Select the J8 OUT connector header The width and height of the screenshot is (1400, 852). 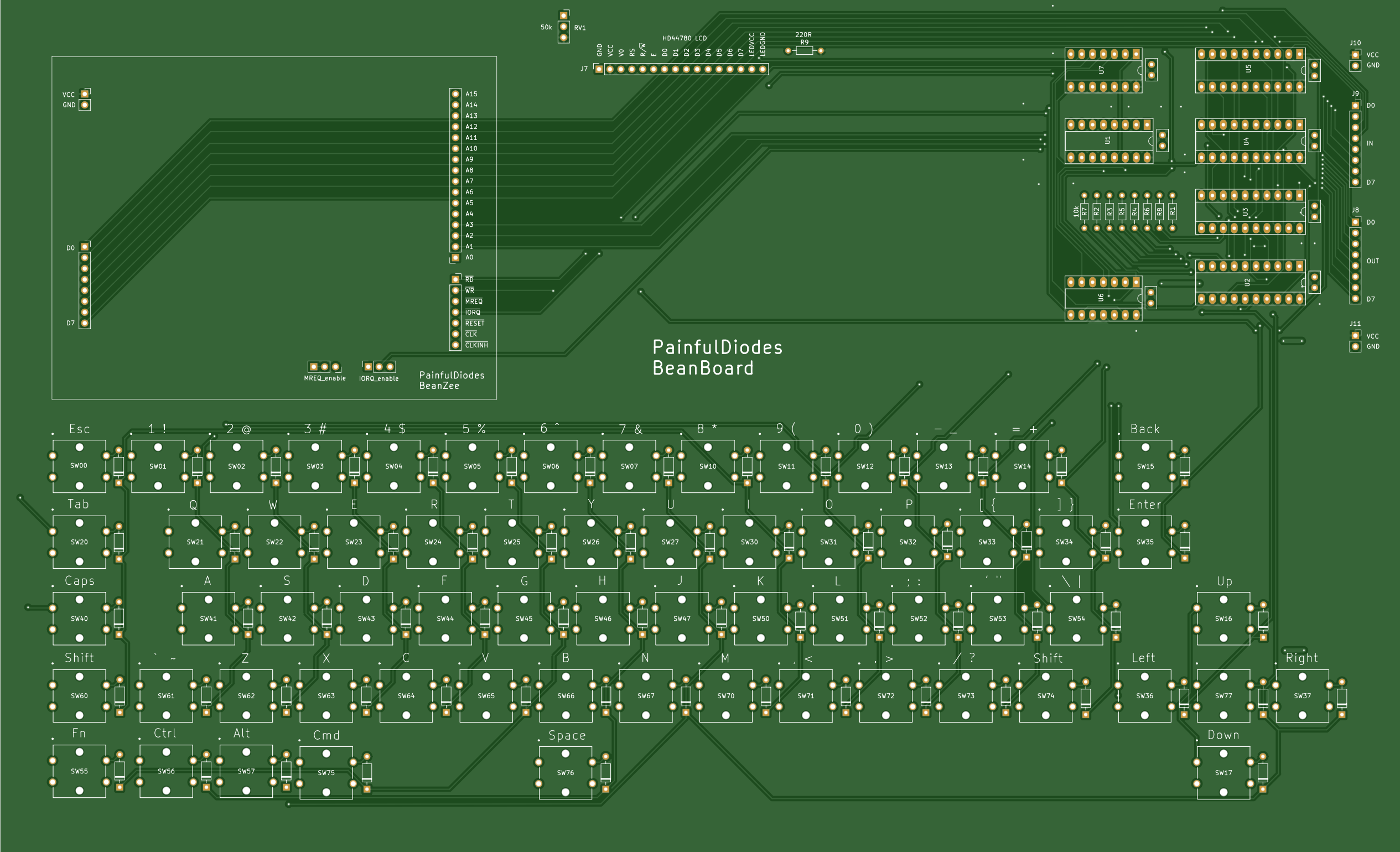[x=1357, y=261]
